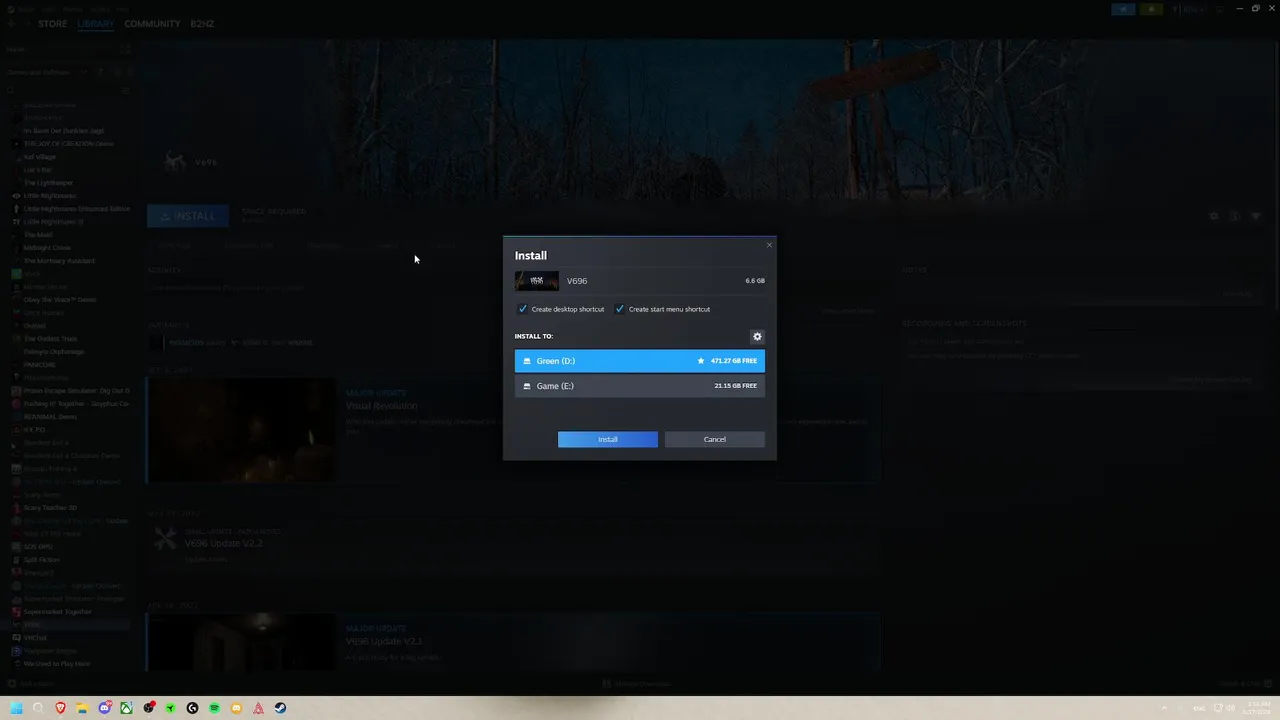Image resolution: width=1280 pixels, height=720 pixels.
Task: Select SuperMarket Together in library
Action: tap(58, 612)
